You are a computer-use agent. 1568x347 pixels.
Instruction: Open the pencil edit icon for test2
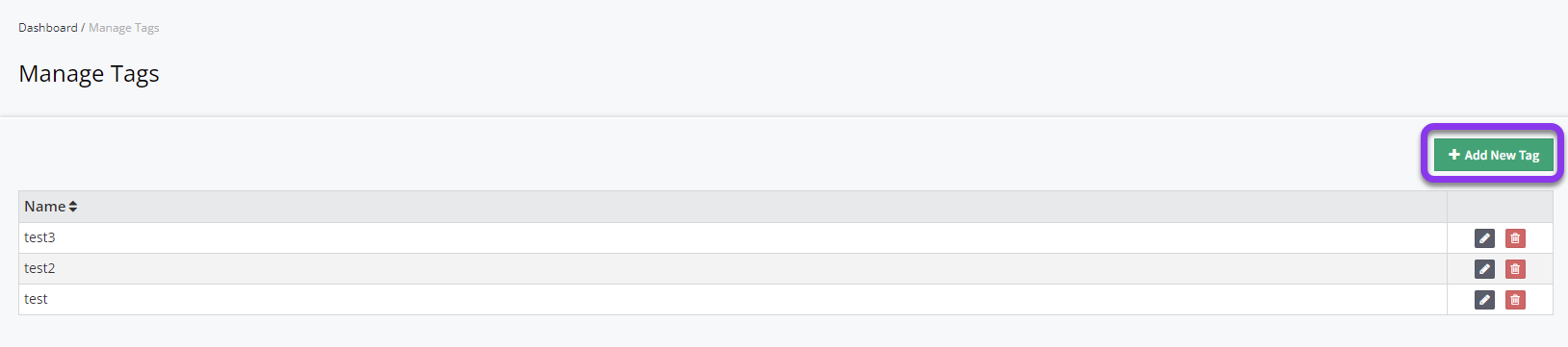coord(1484,269)
